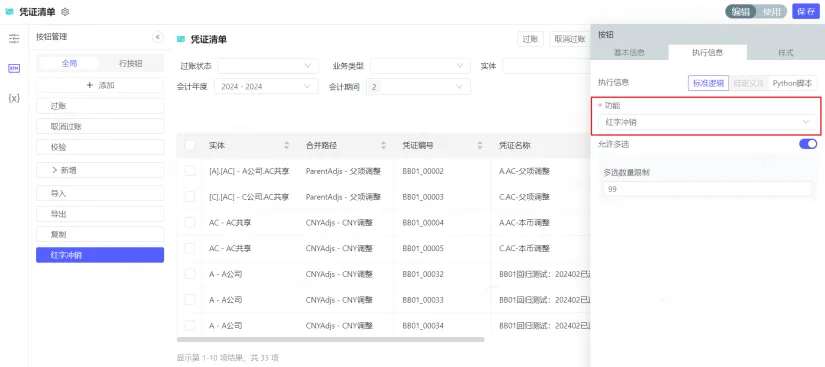Open the 执行信息 tab
This screenshot has height=367, width=825.
(708, 53)
